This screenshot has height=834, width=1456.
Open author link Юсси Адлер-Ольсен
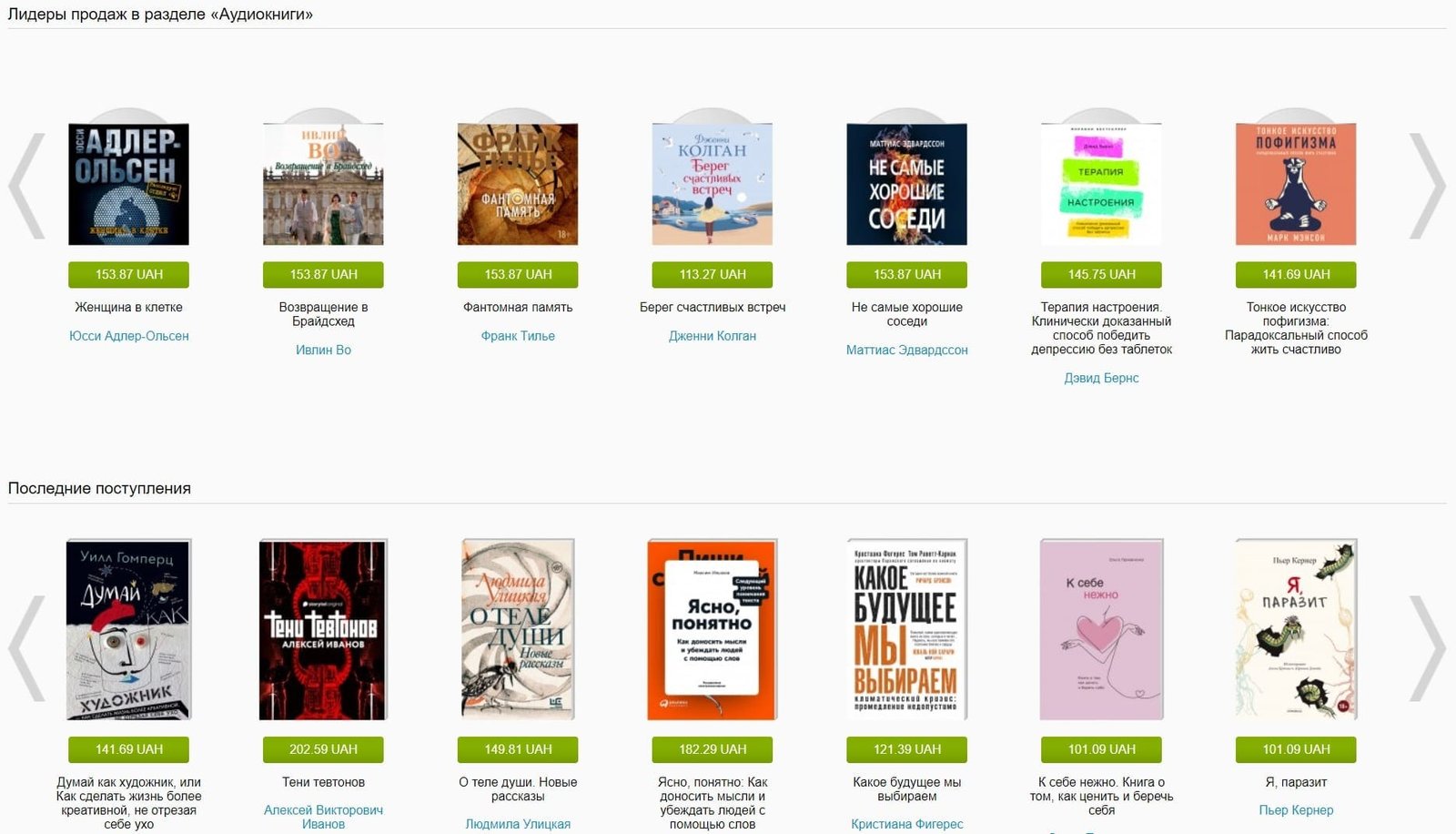pos(129,336)
